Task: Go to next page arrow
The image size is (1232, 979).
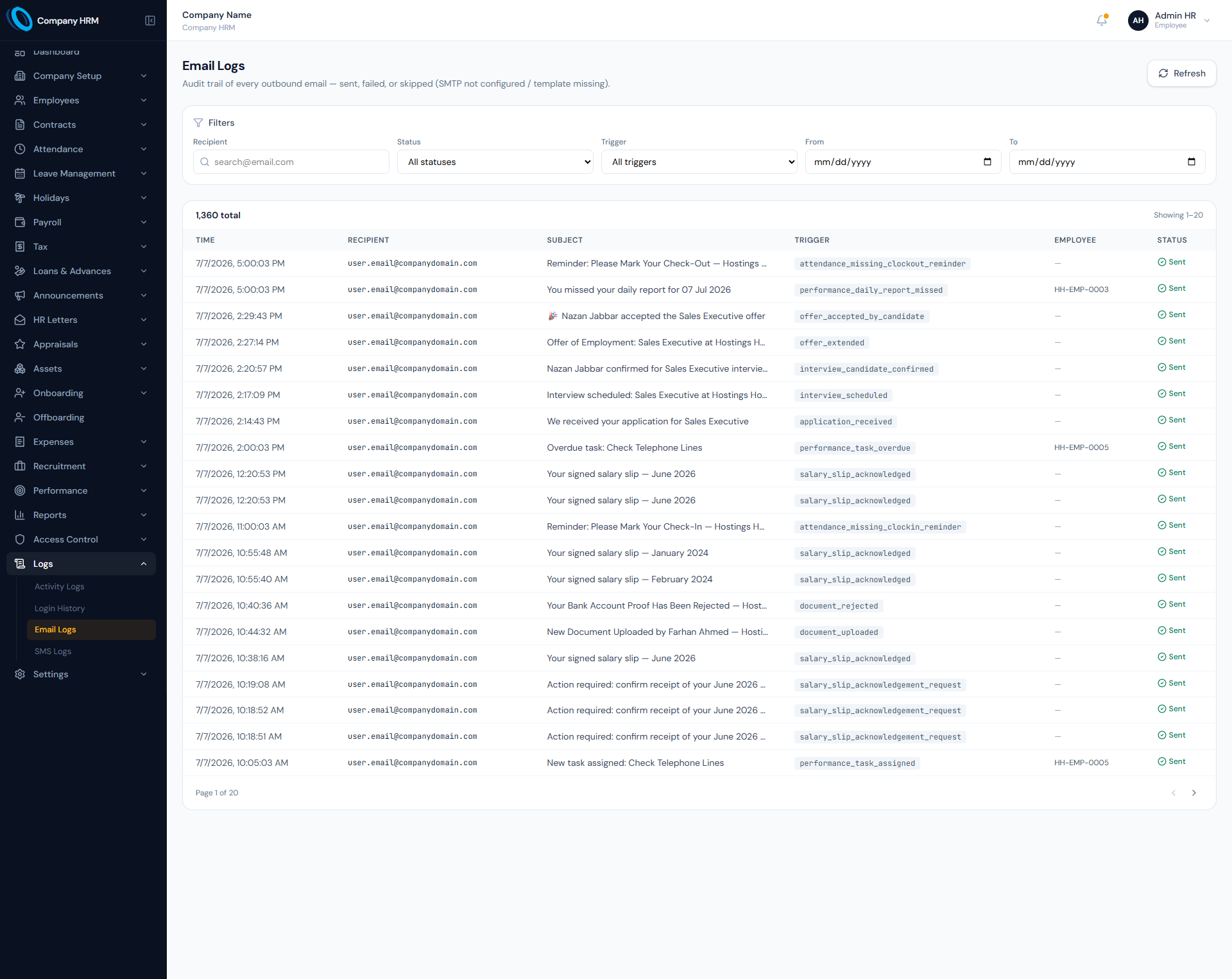Action: coord(1194,793)
